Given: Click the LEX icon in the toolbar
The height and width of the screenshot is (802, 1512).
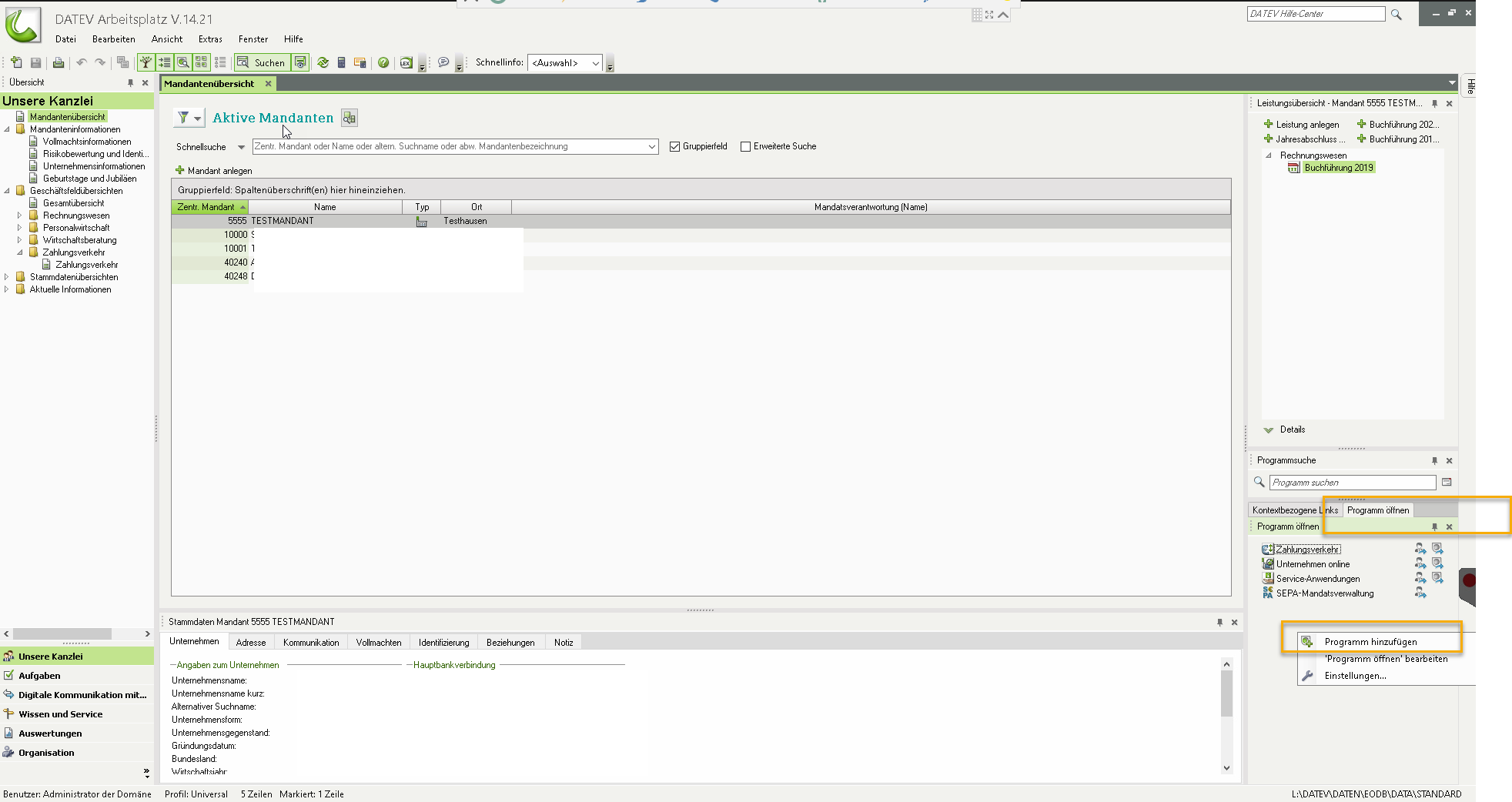Looking at the screenshot, I should 406,63.
